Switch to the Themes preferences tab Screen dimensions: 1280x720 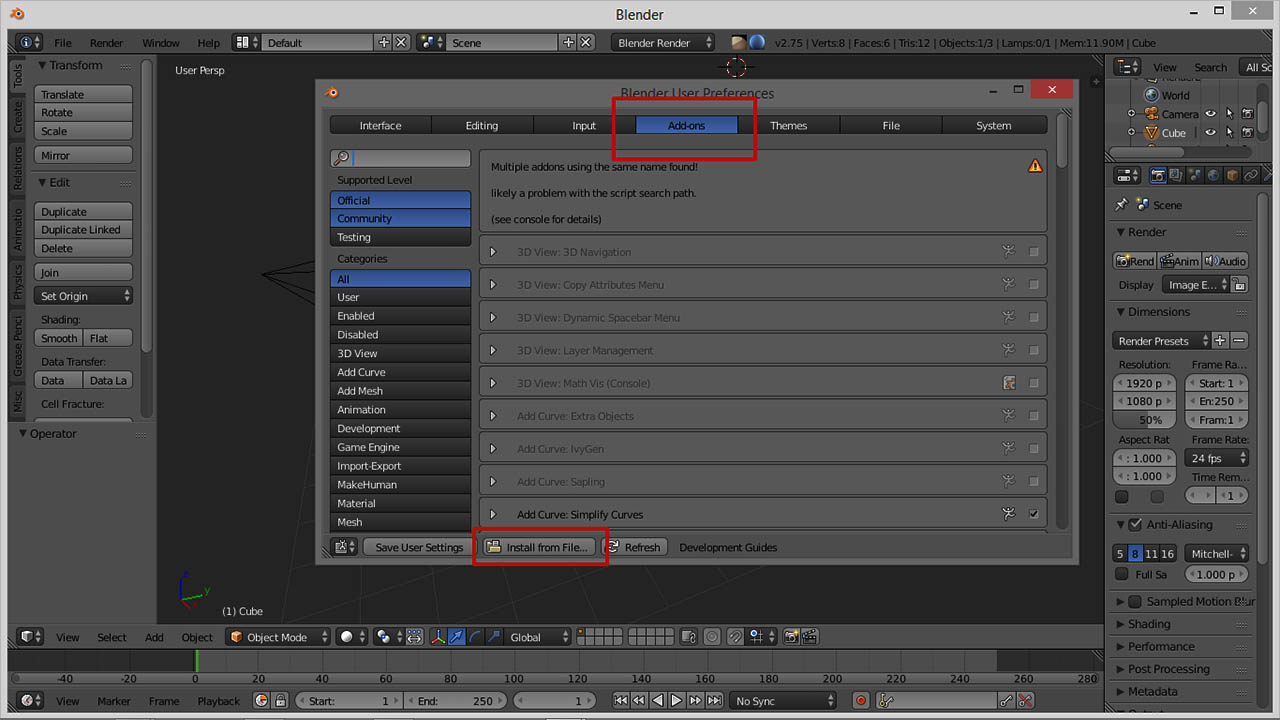(x=789, y=126)
